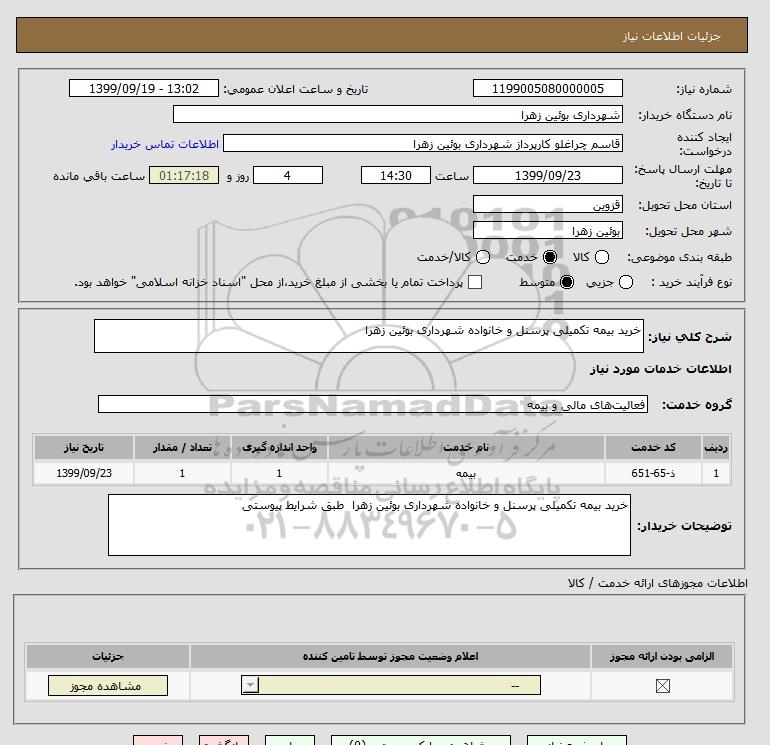Click the نوع فرآیند خرید label

[x=691, y=282]
